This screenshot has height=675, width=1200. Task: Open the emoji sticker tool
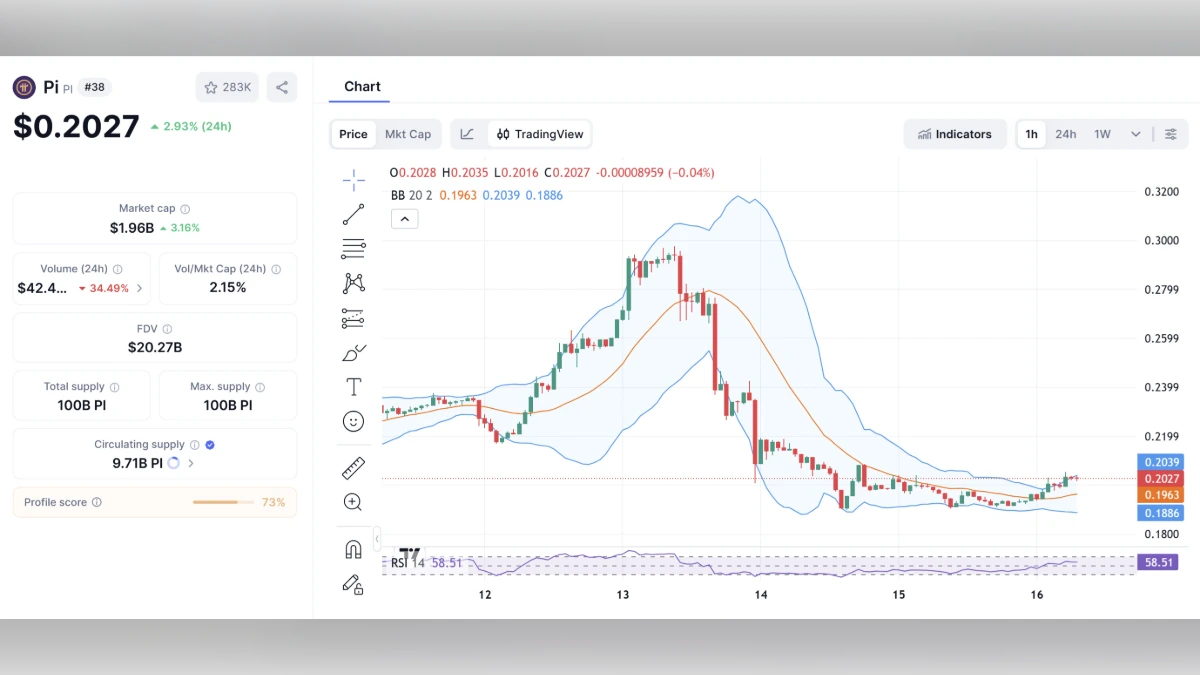353,421
